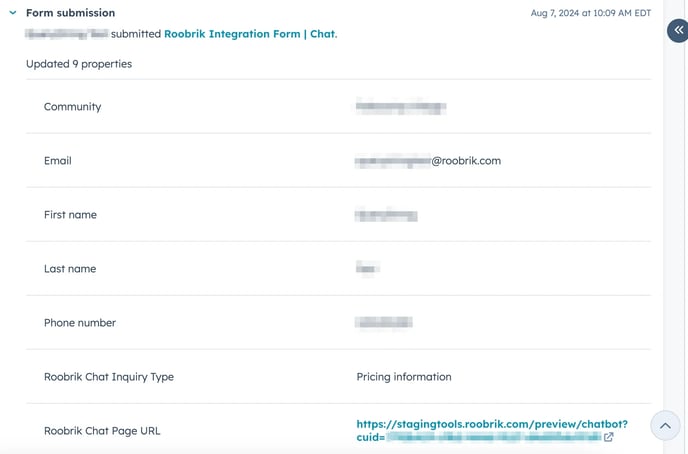Click the @roobrik.com email value

(x=428, y=161)
